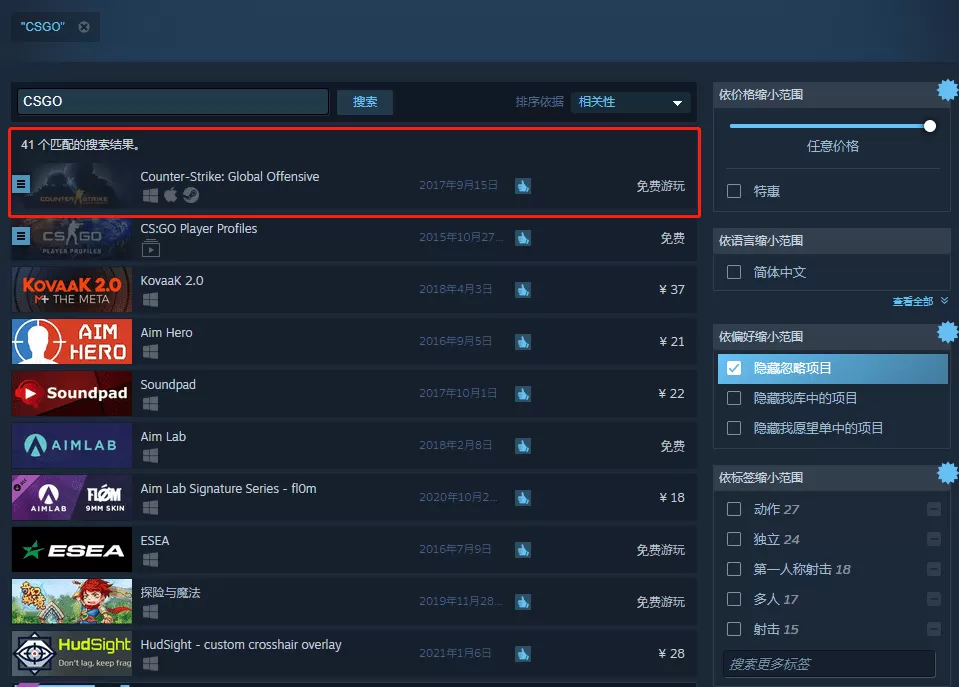
Task: Click thumbs-up review icon for Soundpad
Action: [523, 394]
